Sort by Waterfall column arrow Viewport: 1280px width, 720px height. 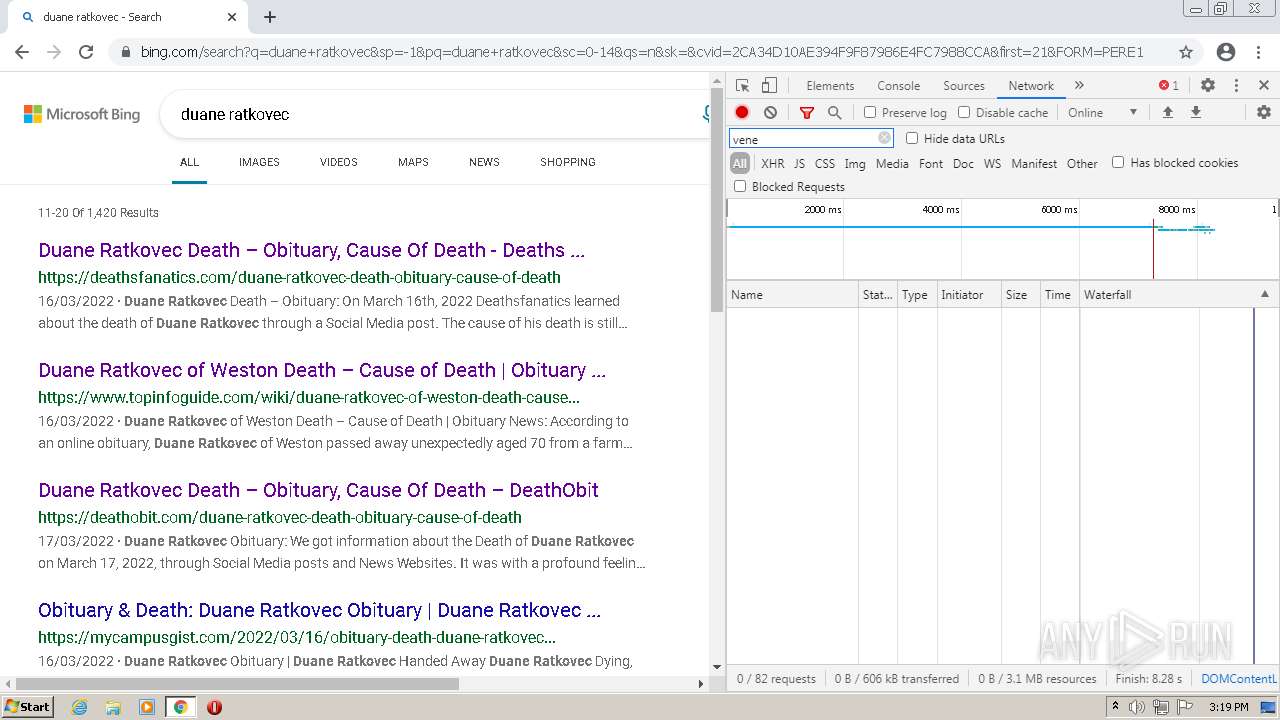point(1264,294)
